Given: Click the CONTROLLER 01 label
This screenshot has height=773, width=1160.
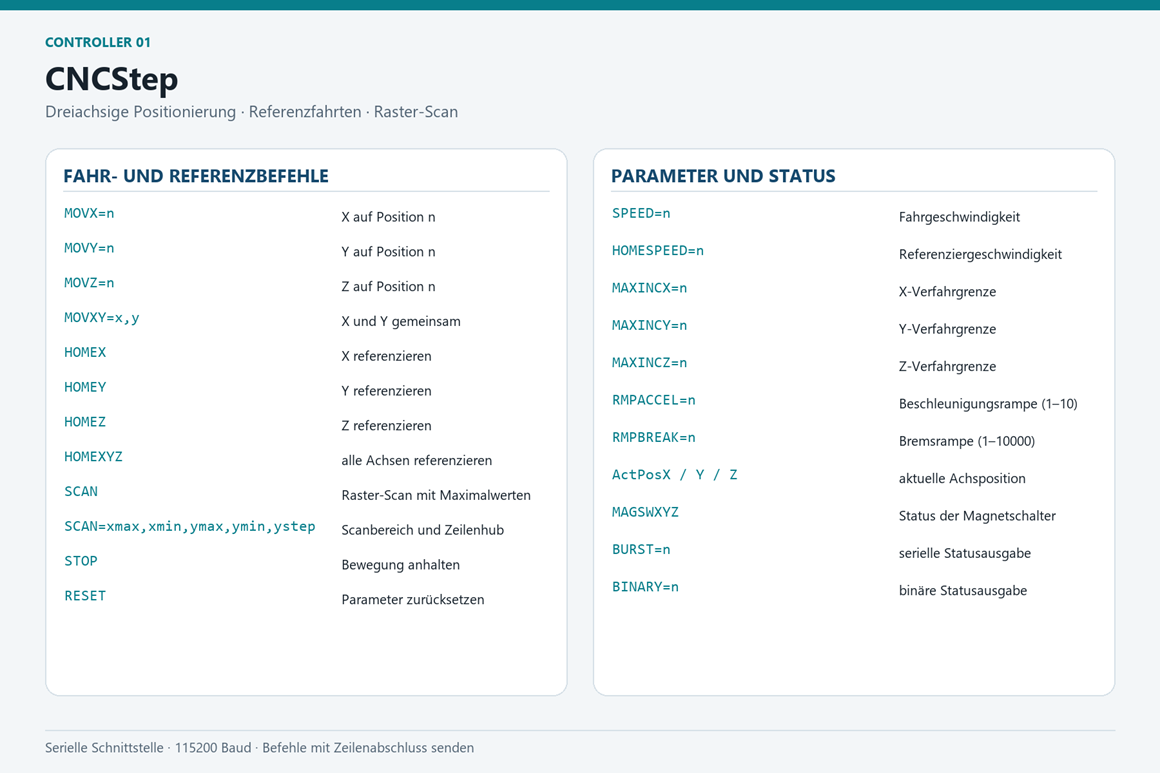Looking at the screenshot, I should tap(98, 42).
